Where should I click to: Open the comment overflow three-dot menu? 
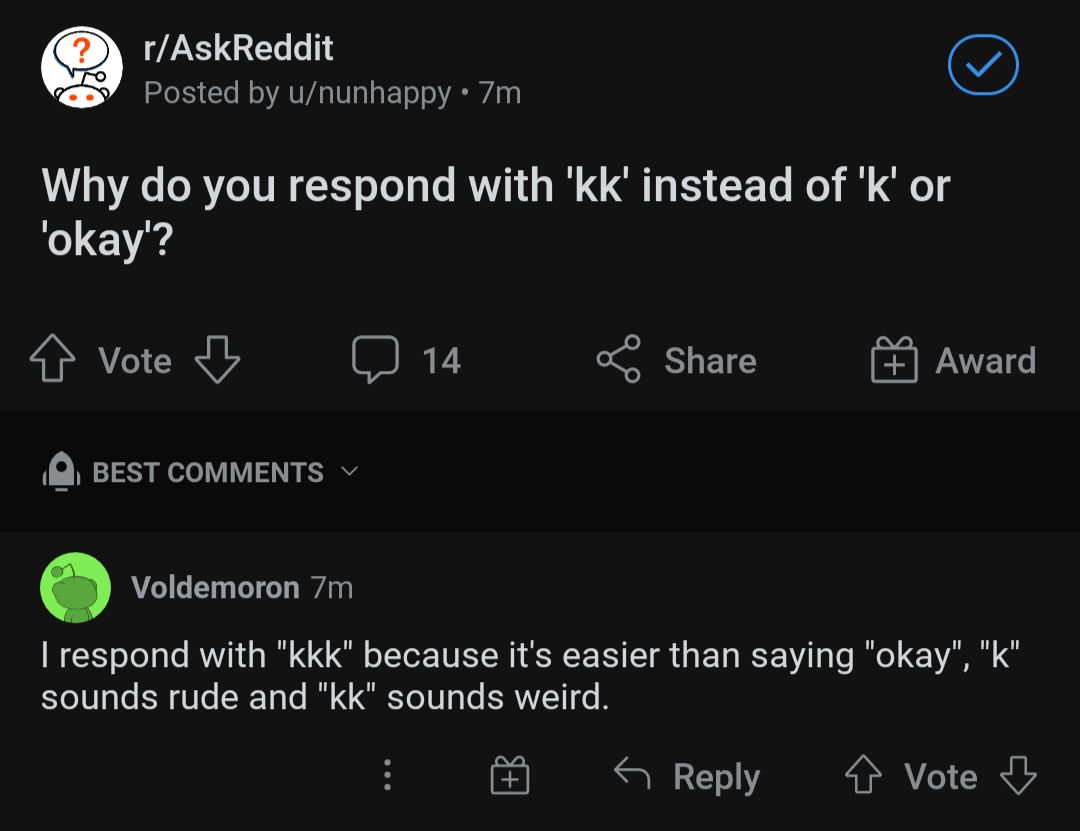click(387, 776)
